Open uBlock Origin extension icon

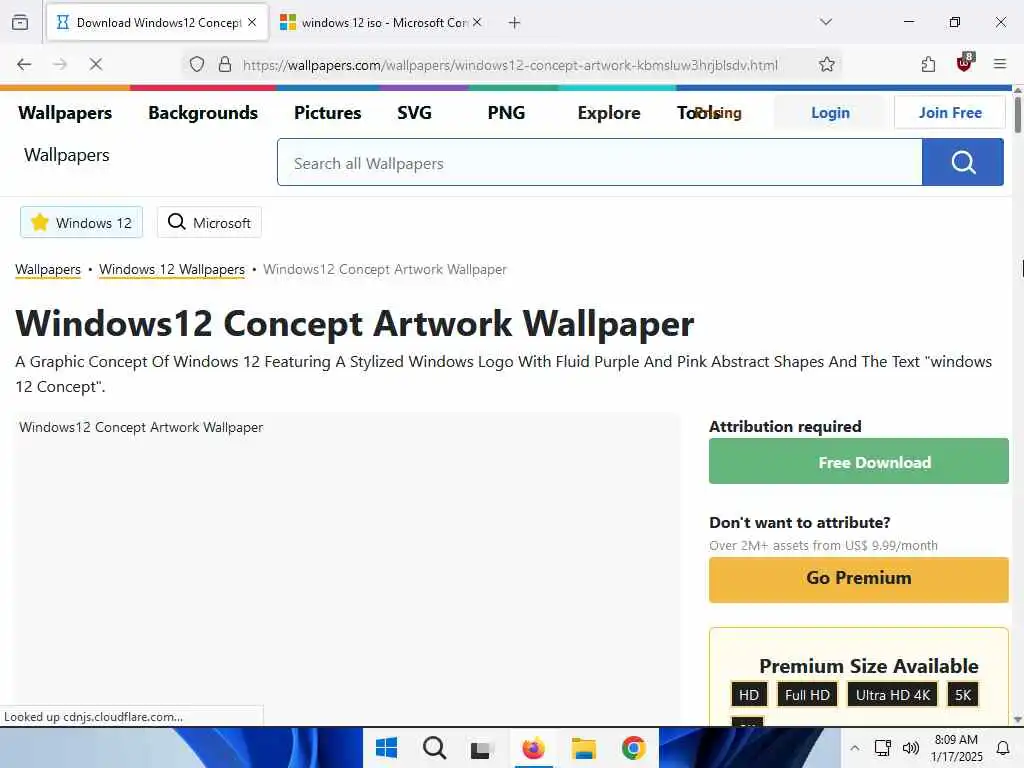tap(965, 63)
